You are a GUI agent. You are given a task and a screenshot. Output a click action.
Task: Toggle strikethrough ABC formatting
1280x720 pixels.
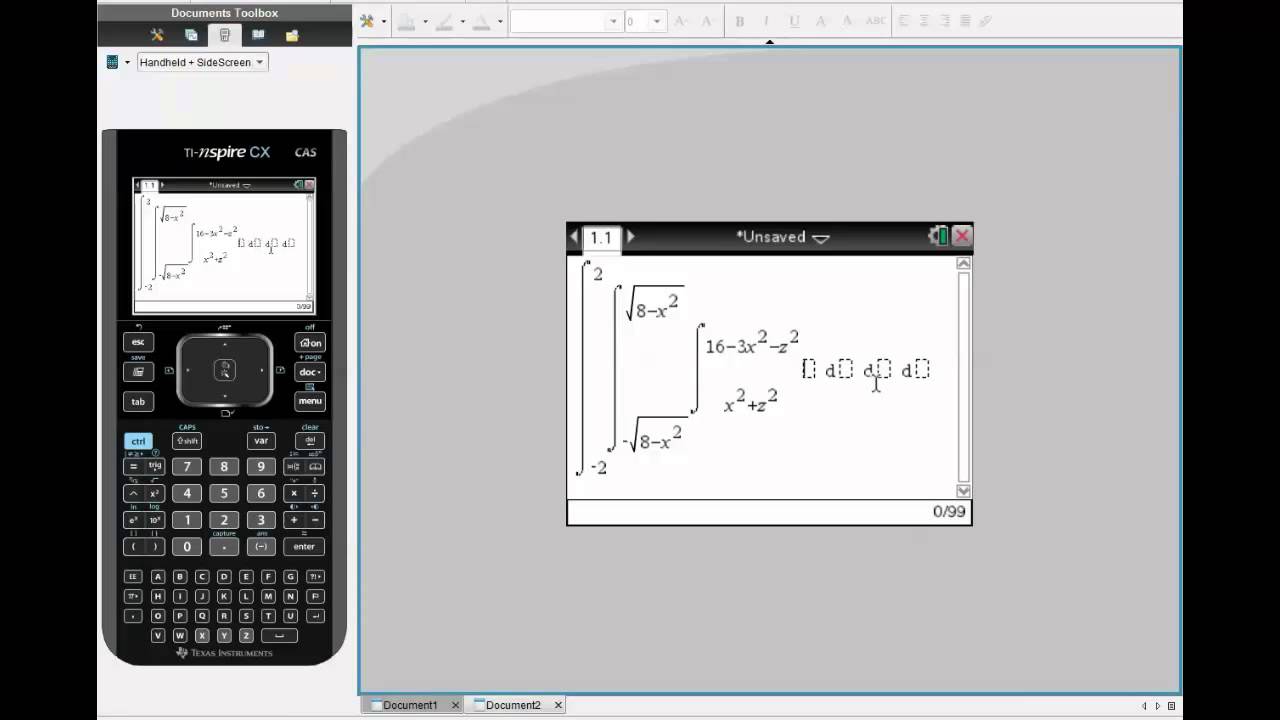875,21
